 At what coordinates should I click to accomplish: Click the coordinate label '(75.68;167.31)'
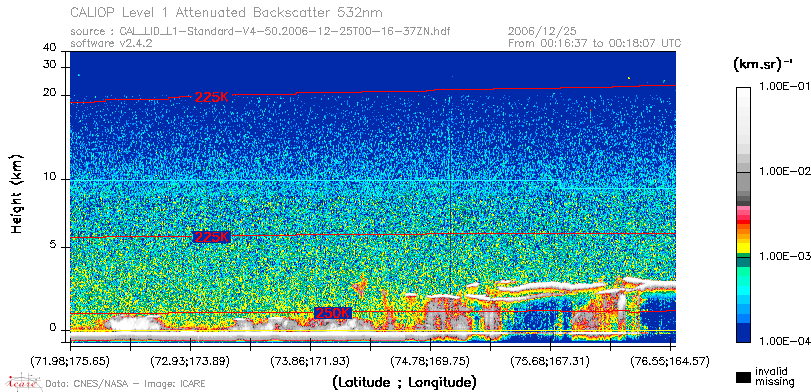pyautogui.click(x=550, y=360)
